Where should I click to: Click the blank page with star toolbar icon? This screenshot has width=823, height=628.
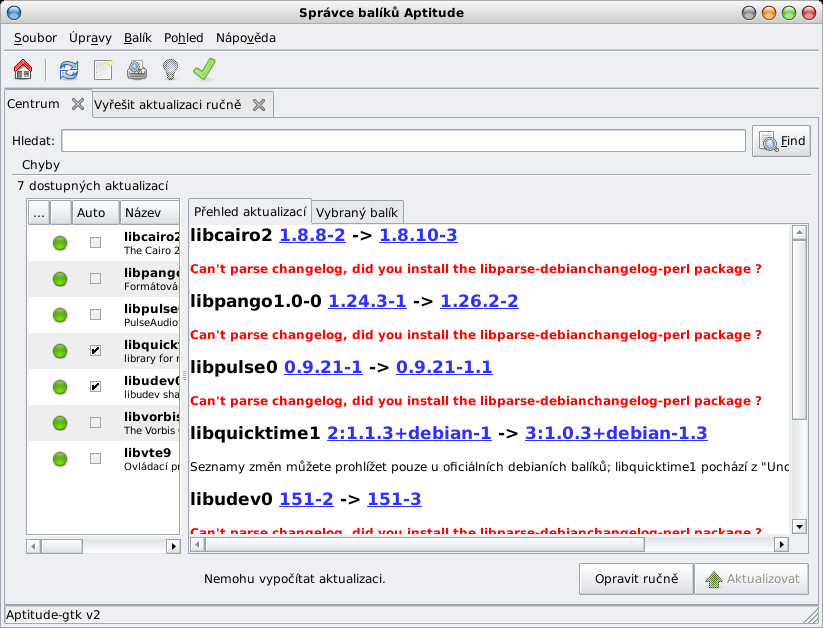pyautogui.click(x=103, y=69)
